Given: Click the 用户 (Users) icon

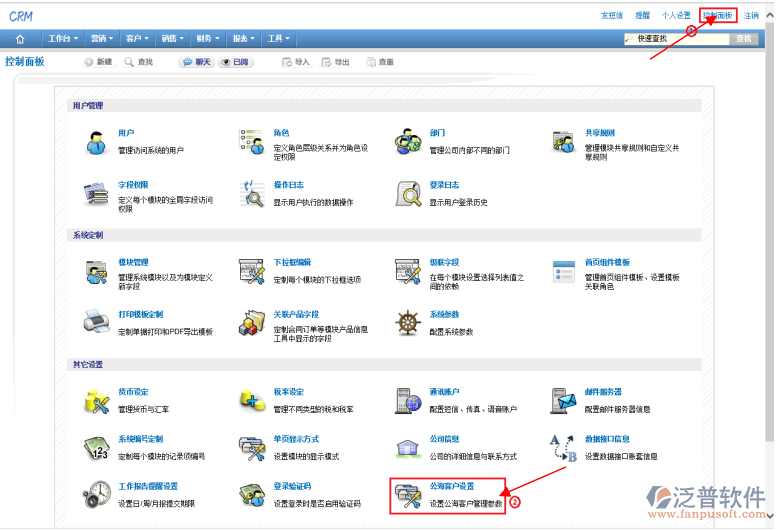Looking at the screenshot, I should coord(96,143).
